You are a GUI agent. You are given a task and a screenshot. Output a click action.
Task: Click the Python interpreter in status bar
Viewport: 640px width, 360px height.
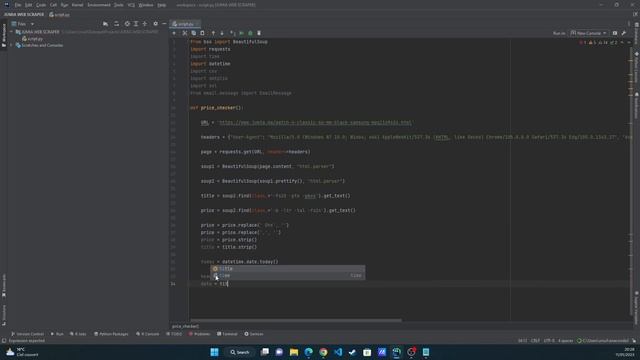603,340
